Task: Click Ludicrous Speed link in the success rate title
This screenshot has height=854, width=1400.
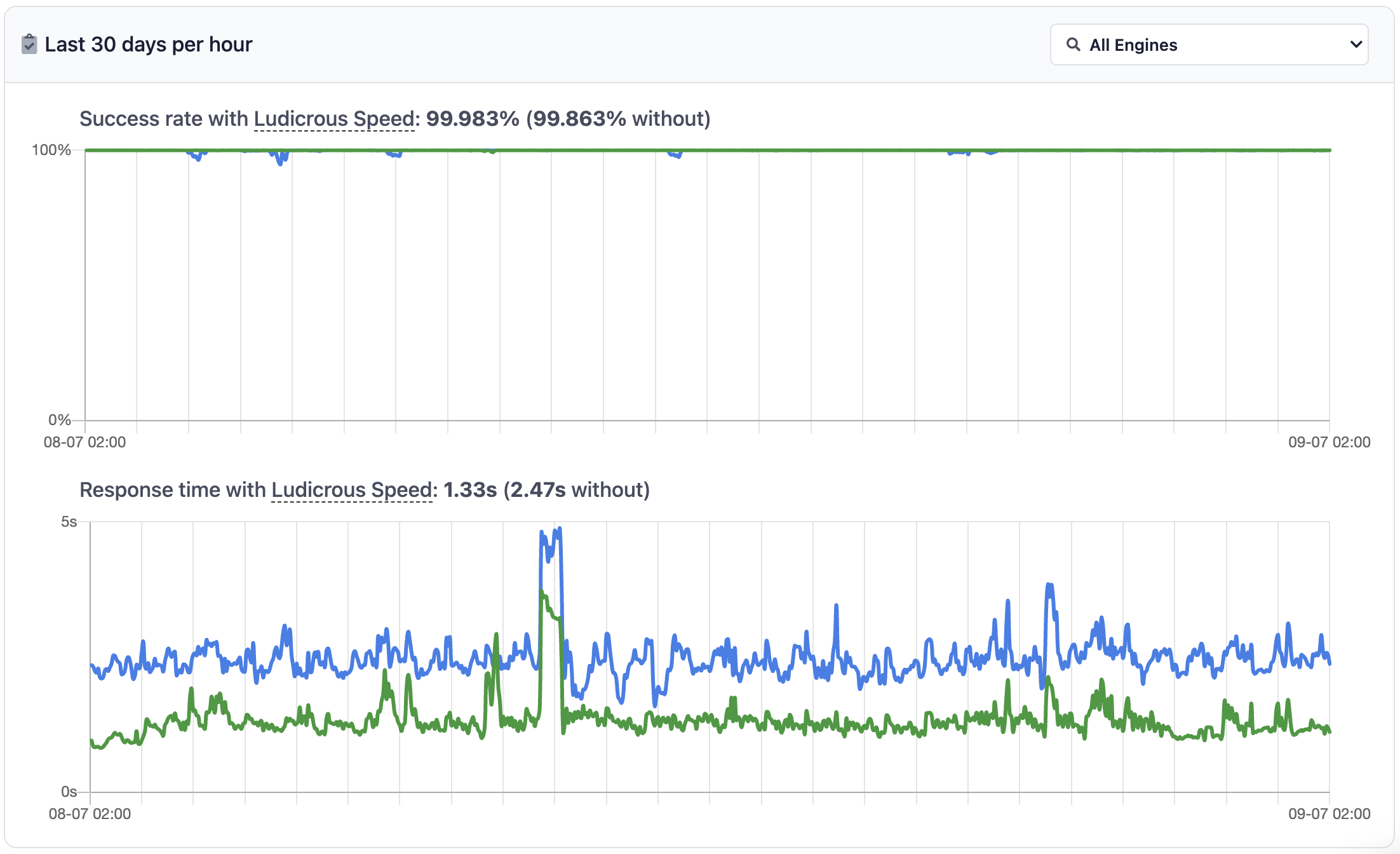Action: [x=334, y=119]
